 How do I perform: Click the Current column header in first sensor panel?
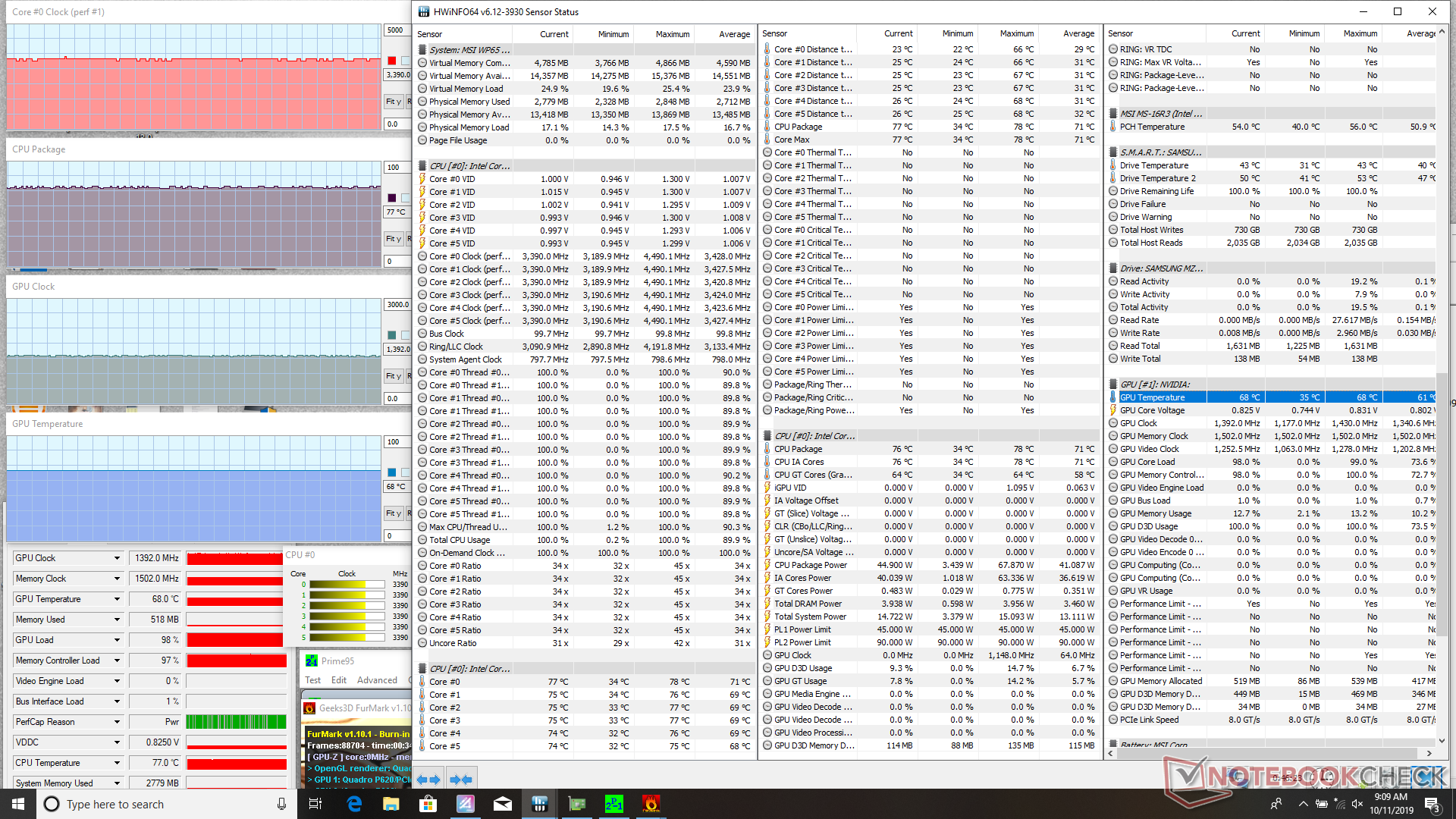(x=542, y=34)
